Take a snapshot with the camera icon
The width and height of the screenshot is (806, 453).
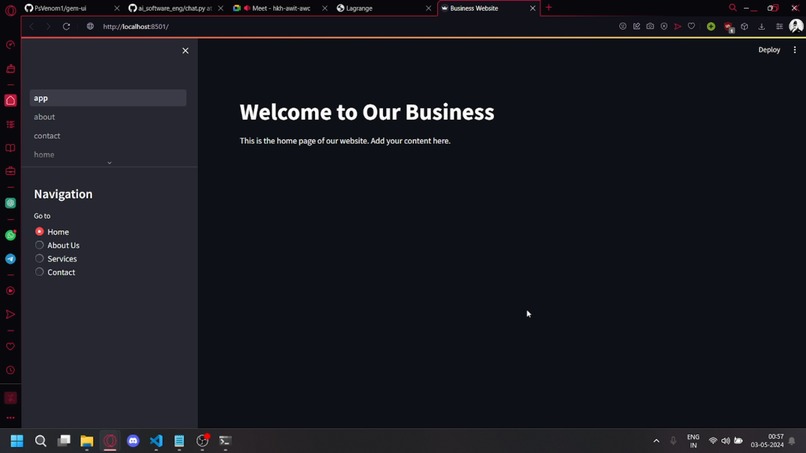[650, 26]
